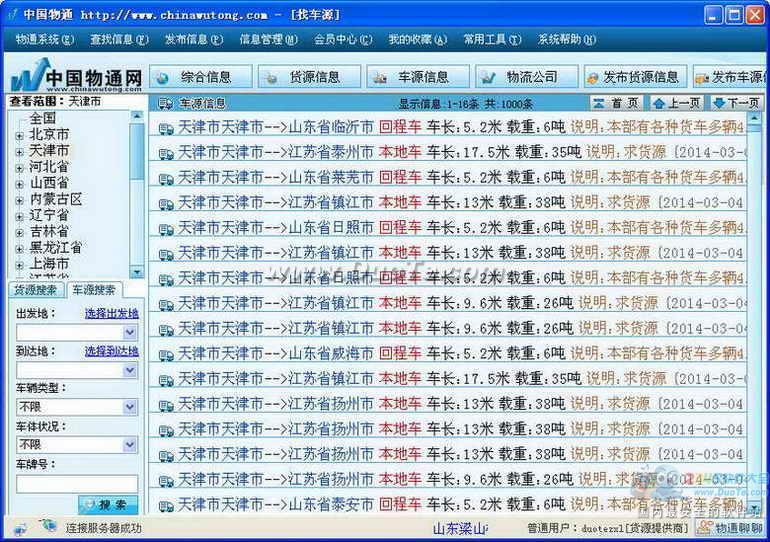The image size is (770, 542).
Task: Switch to the 货源搜索 tab
Action: [35, 290]
